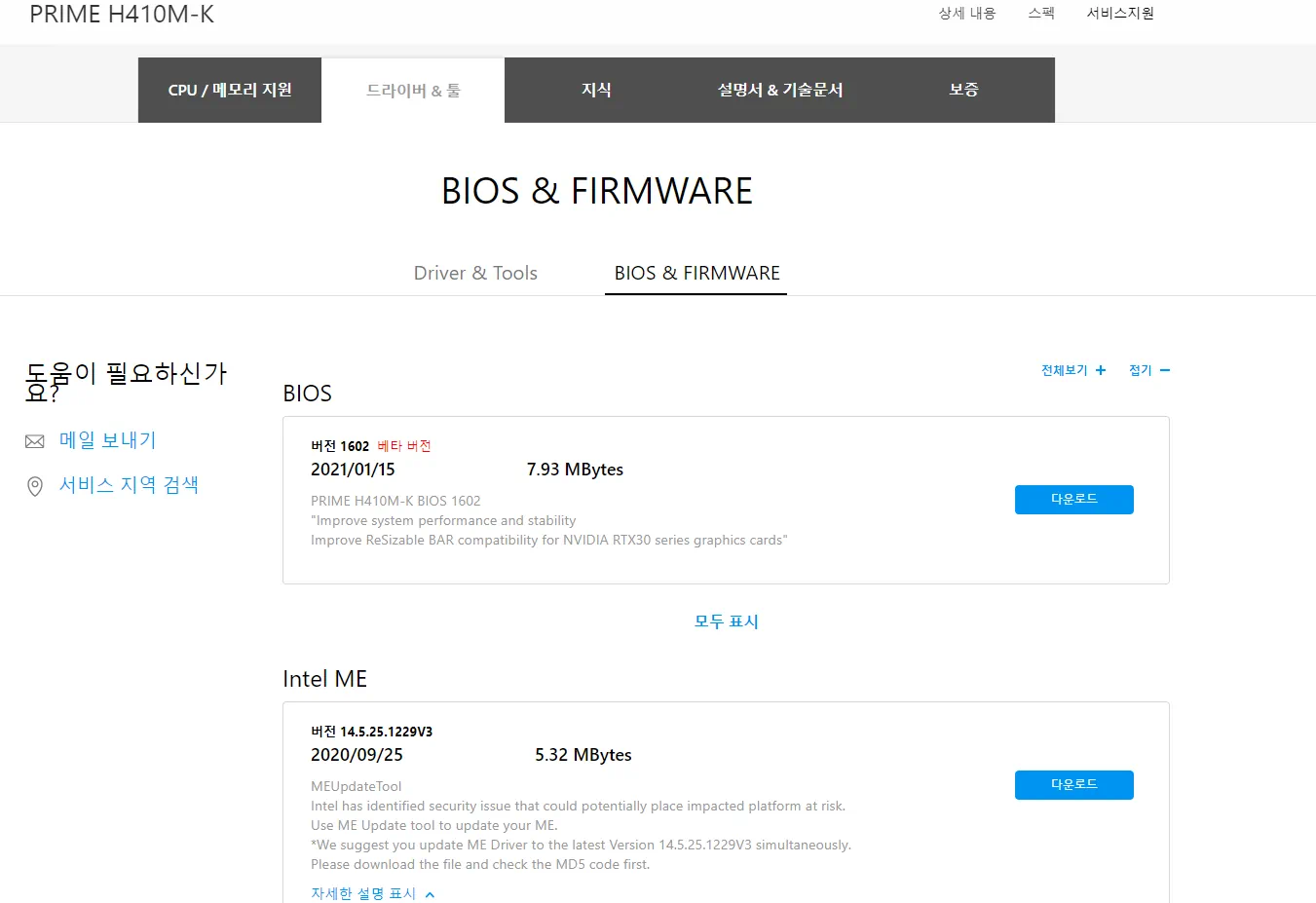1316x903 pixels.
Task: Click the PRIME H410M-K product title
Action: pos(122,15)
